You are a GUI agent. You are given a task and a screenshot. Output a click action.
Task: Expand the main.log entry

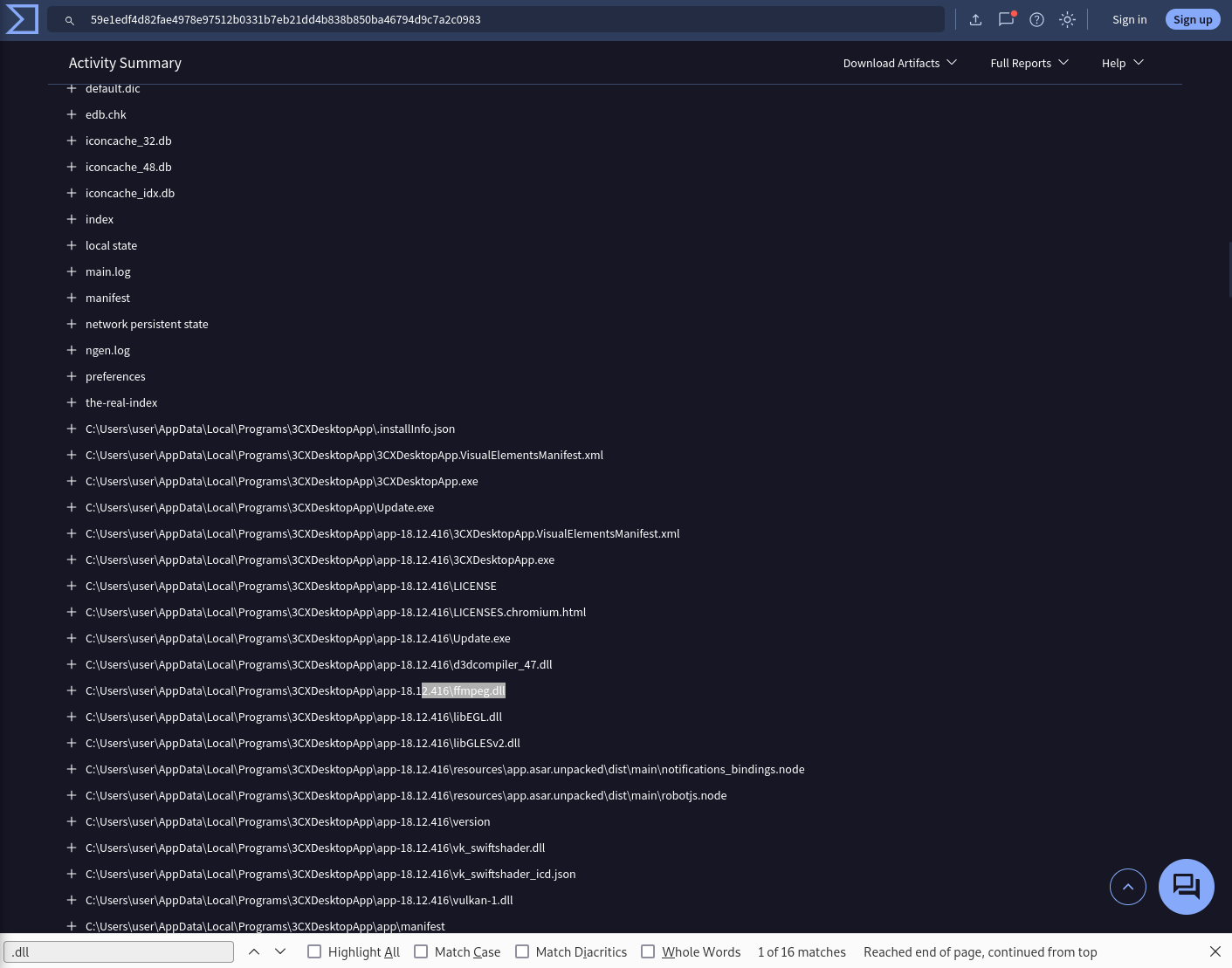[x=72, y=271]
